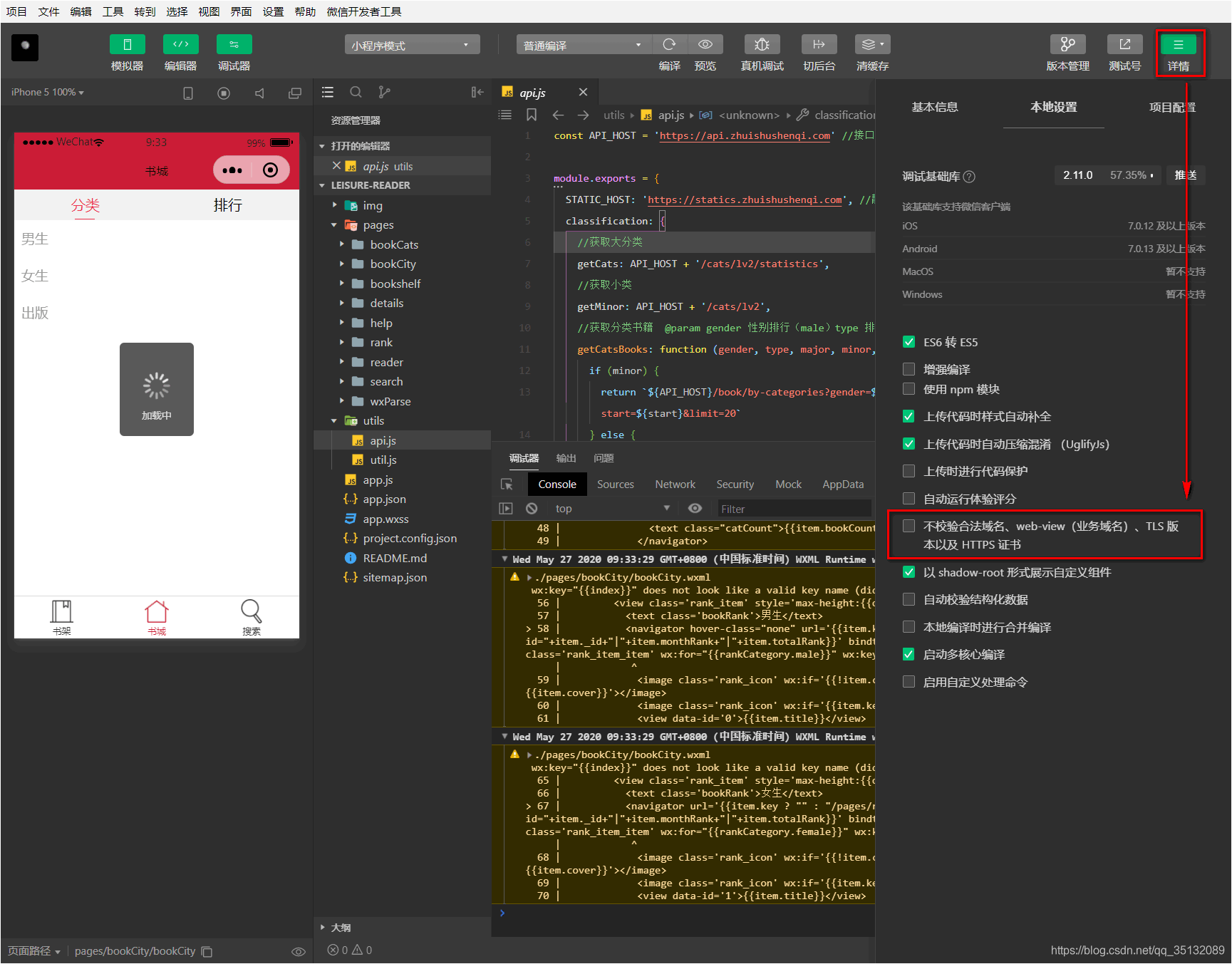Close the api.js editor tab
This screenshot has width=1232, height=964.
(x=583, y=93)
